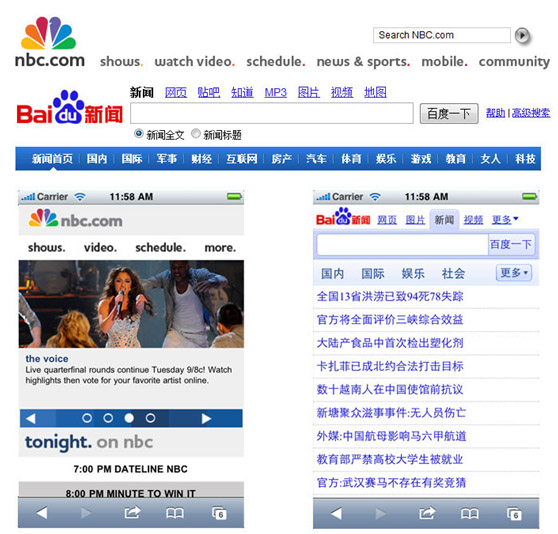This screenshot has height=534, width=558.
Task: Tap forward arrow in NBC phone toolbar
Action: (x=86, y=513)
